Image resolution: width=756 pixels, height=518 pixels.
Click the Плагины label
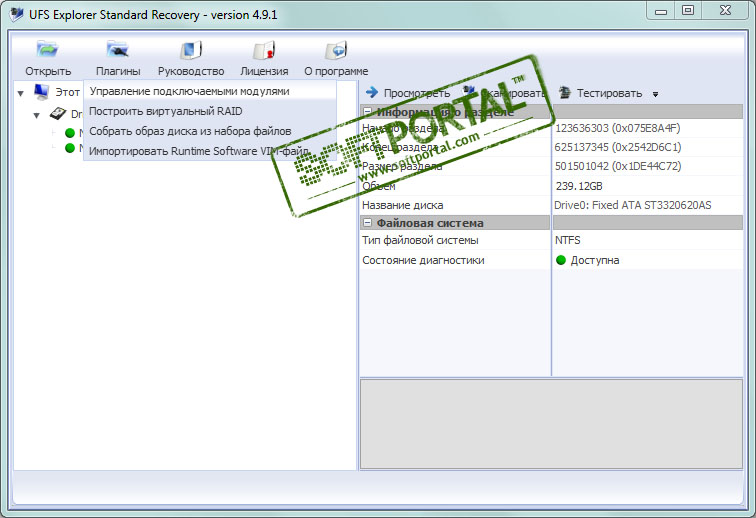pos(118,71)
